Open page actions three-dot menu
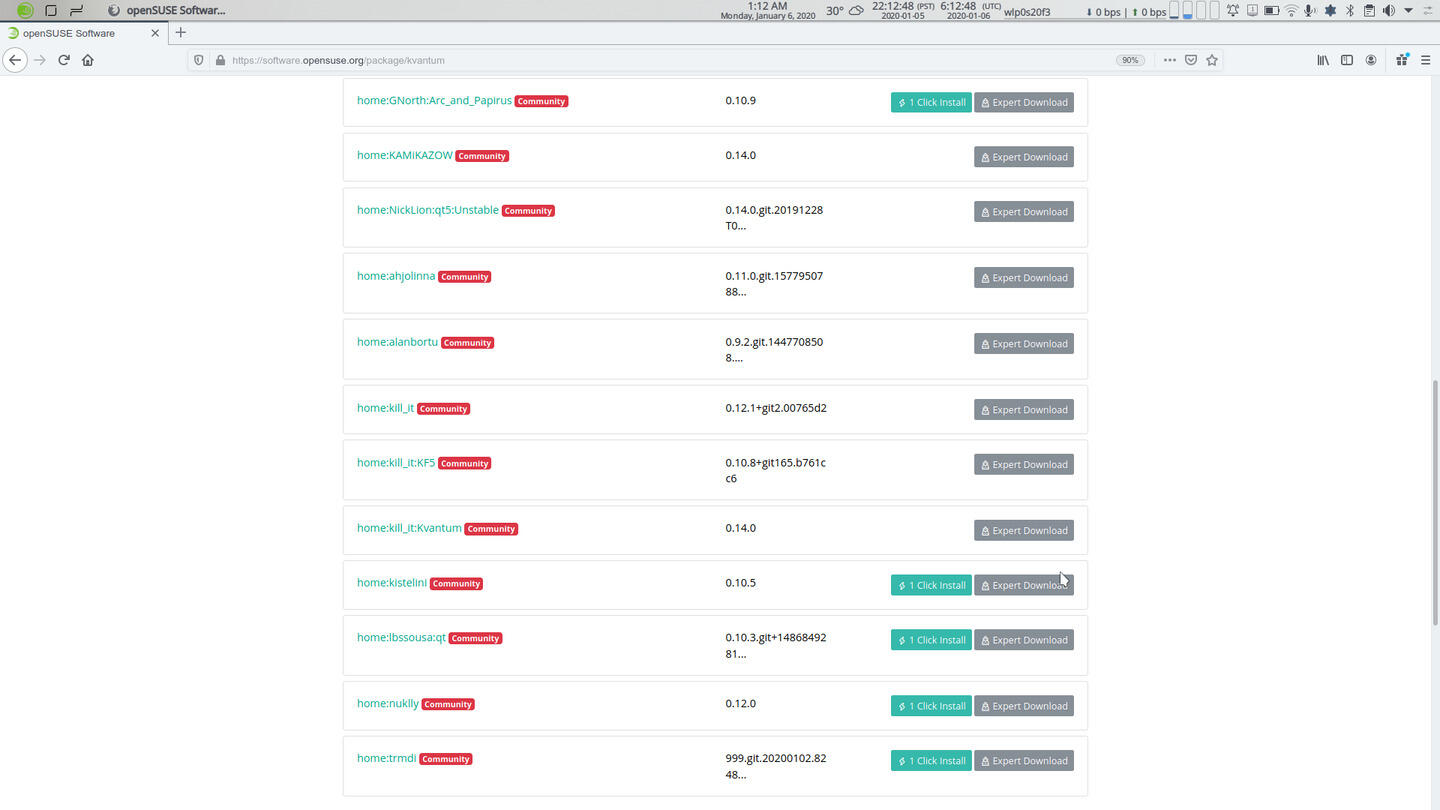Screen dimensions: 1440x810 [1169, 60]
